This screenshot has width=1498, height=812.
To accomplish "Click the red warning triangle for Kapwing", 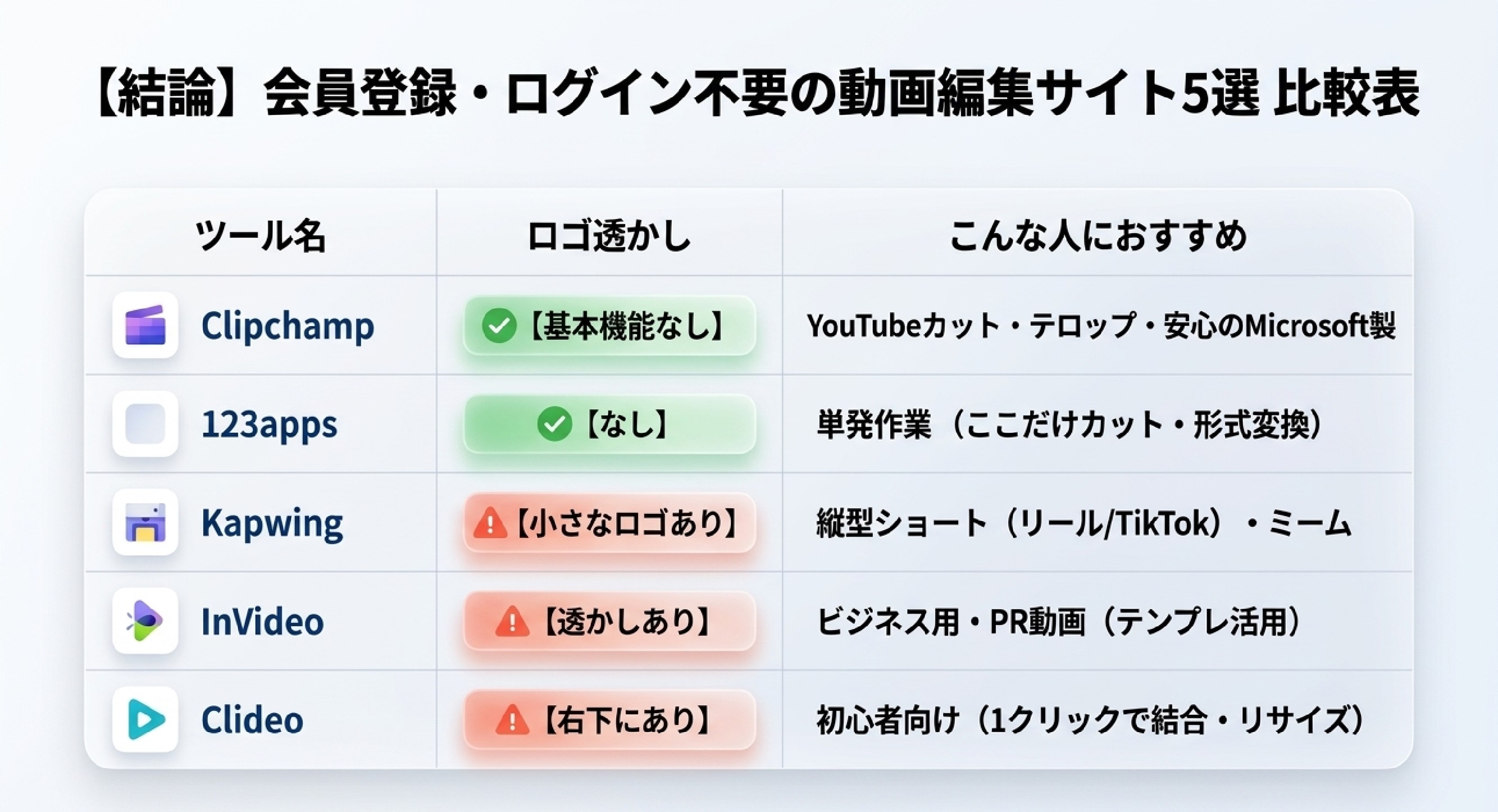I will pyautogui.click(x=490, y=523).
